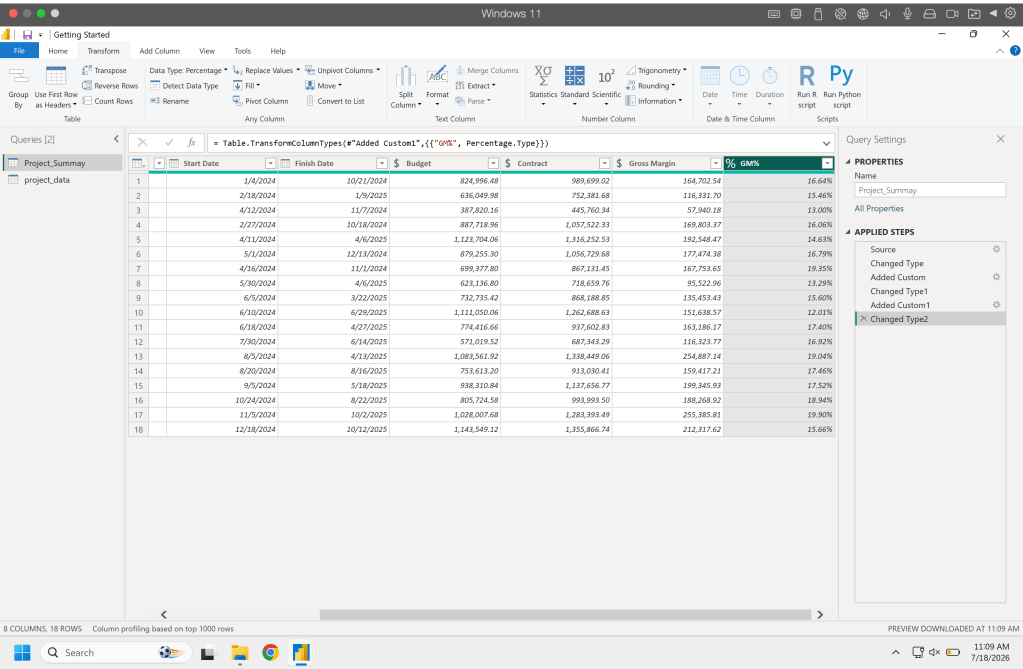Viewport: 1023px width, 669px height.
Task: Open the Standard number operations
Action: 575,87
